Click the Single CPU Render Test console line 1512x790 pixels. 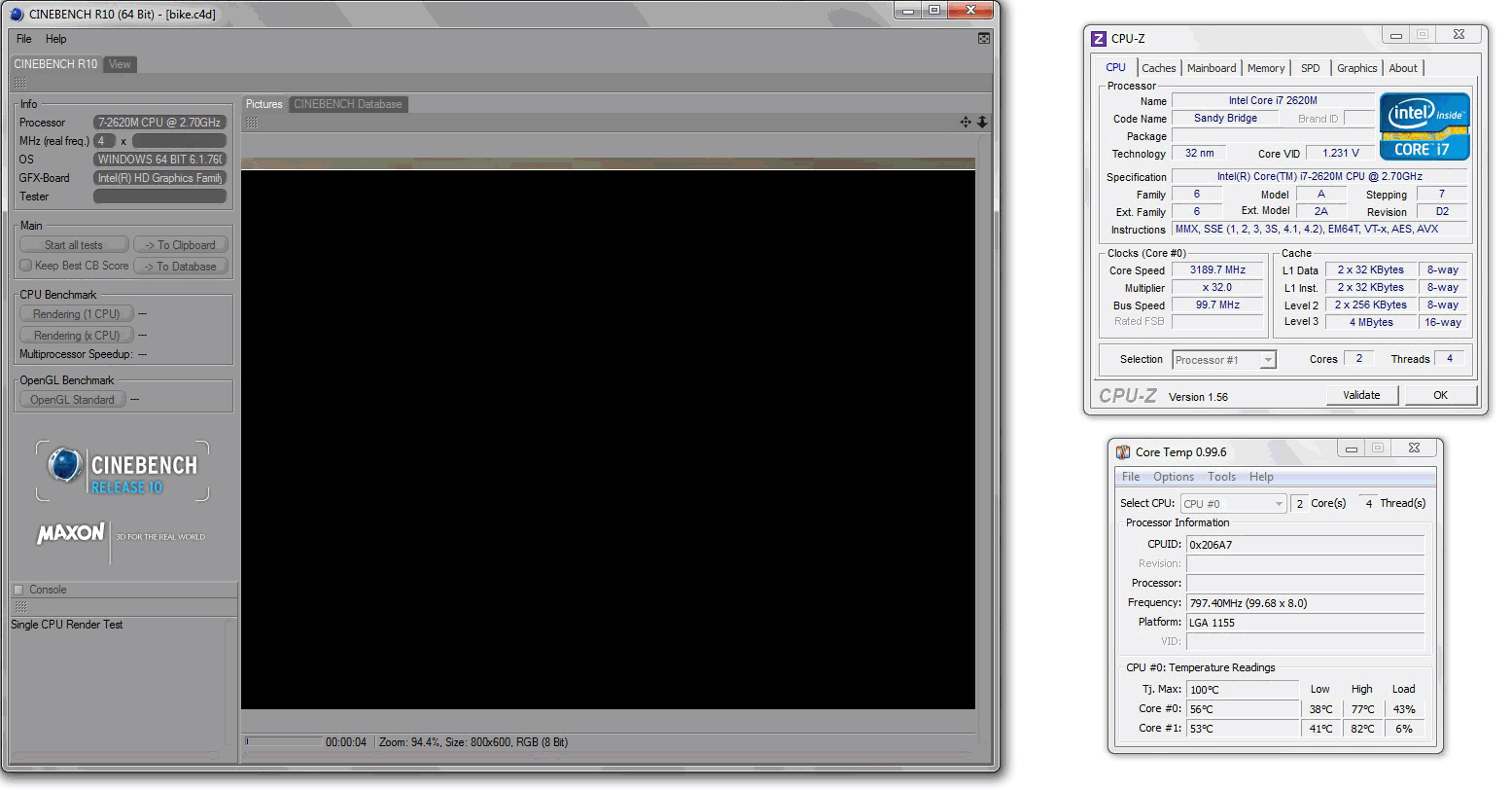67,625
